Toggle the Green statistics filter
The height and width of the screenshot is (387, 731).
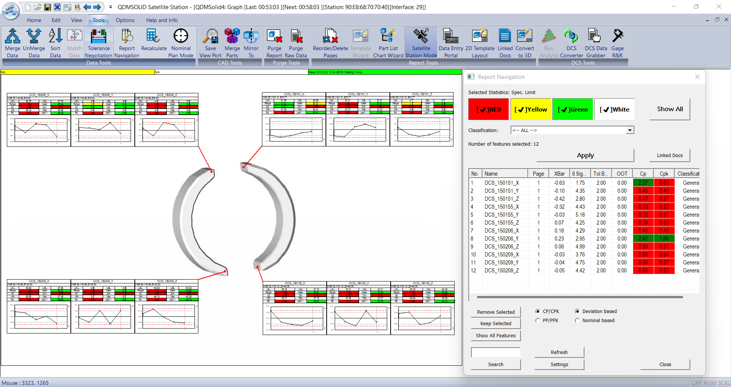(572, 110)
